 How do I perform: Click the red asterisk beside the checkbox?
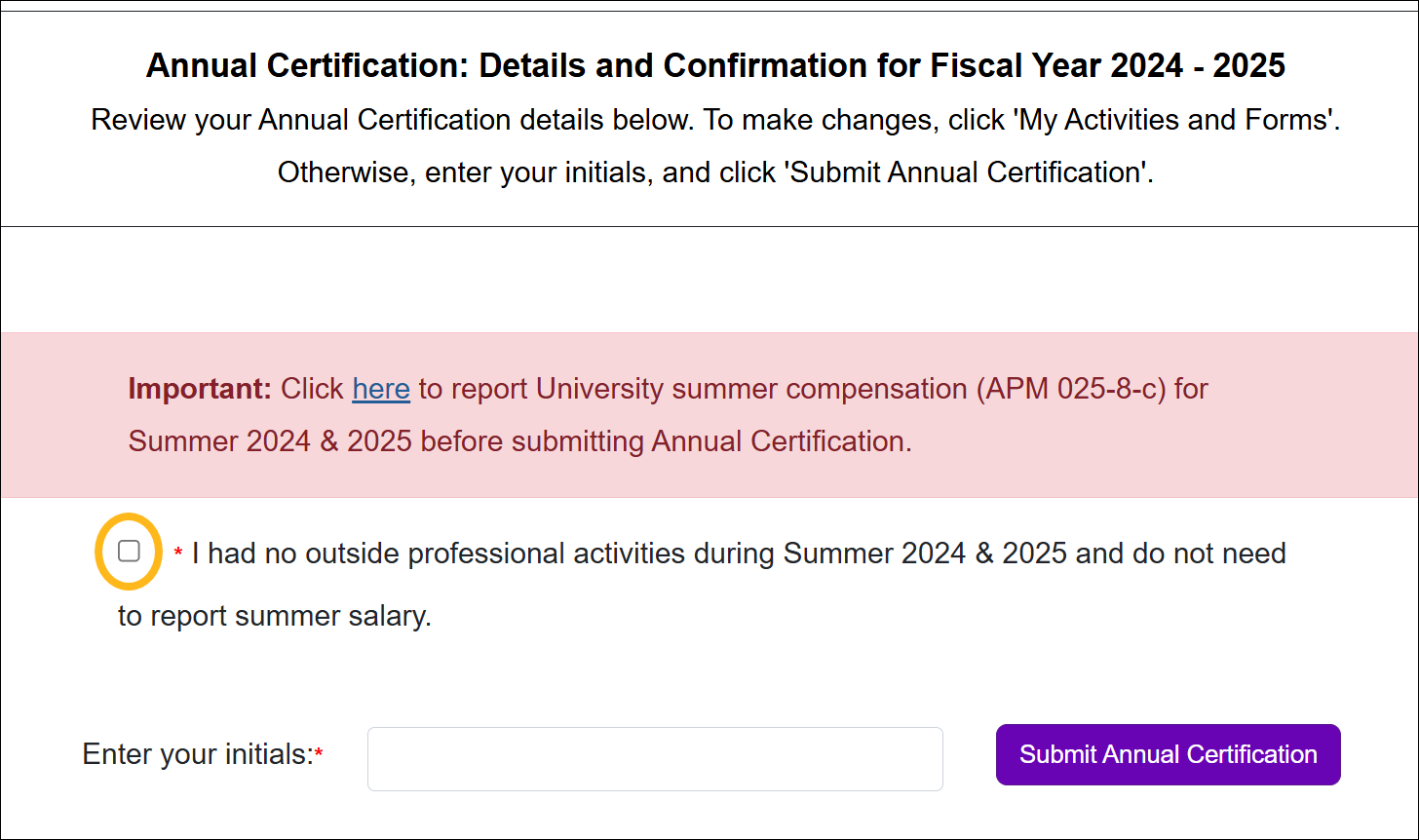point(178,554)
